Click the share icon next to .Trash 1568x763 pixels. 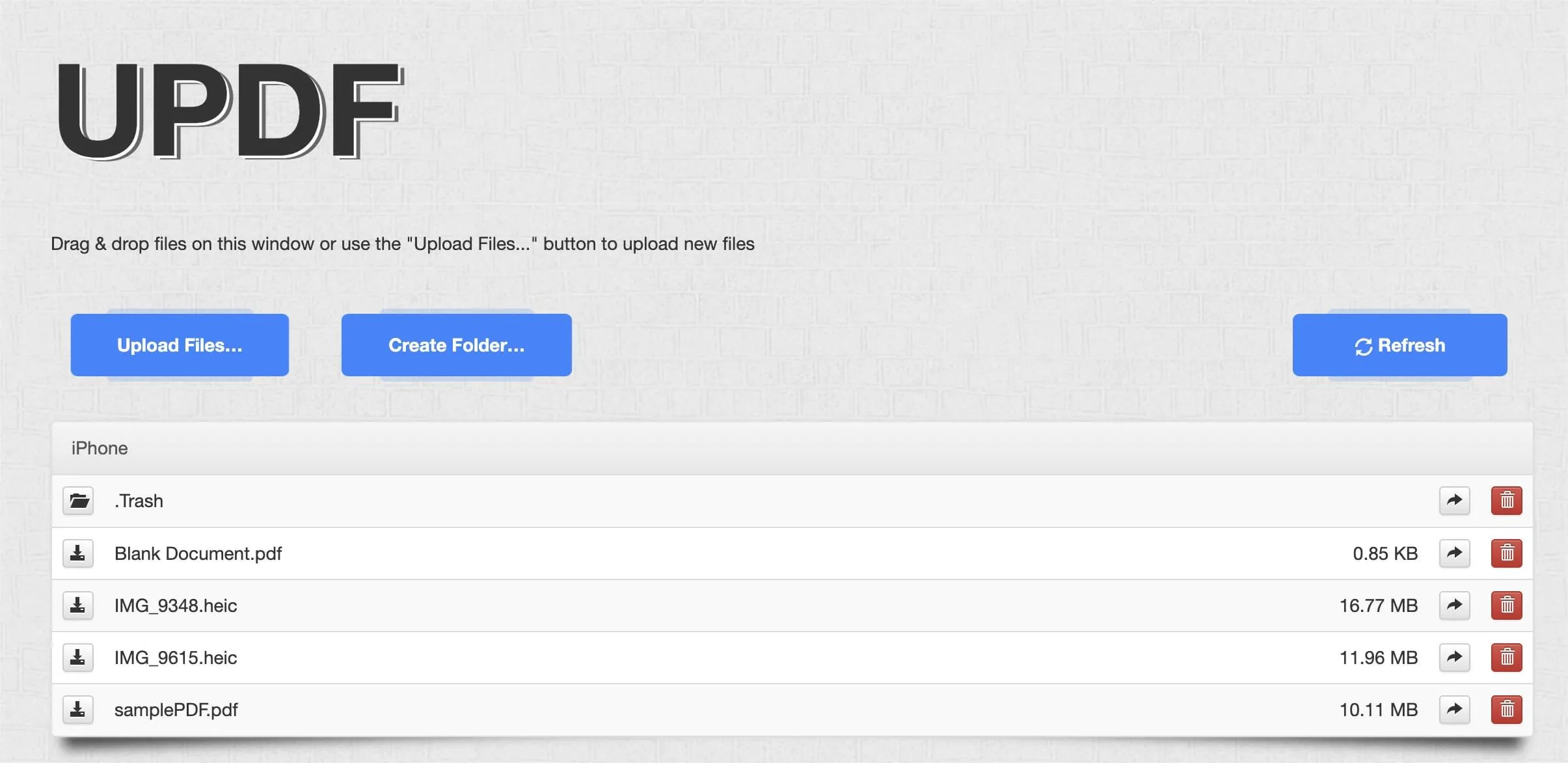point(1455,500)
